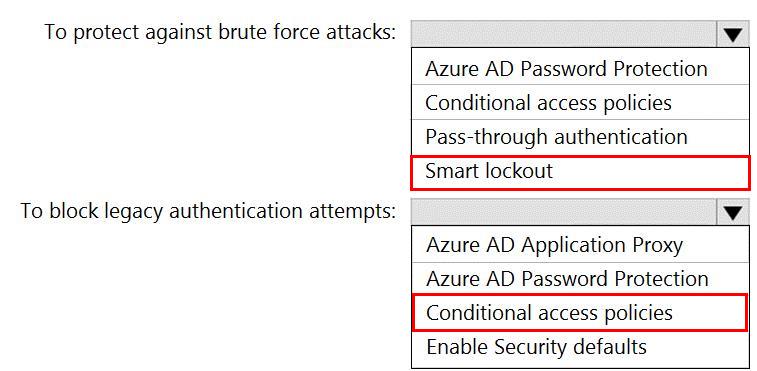Select the entry just above Smart lockout
This screenshot has height=371, width=757.
click(580, 137)
